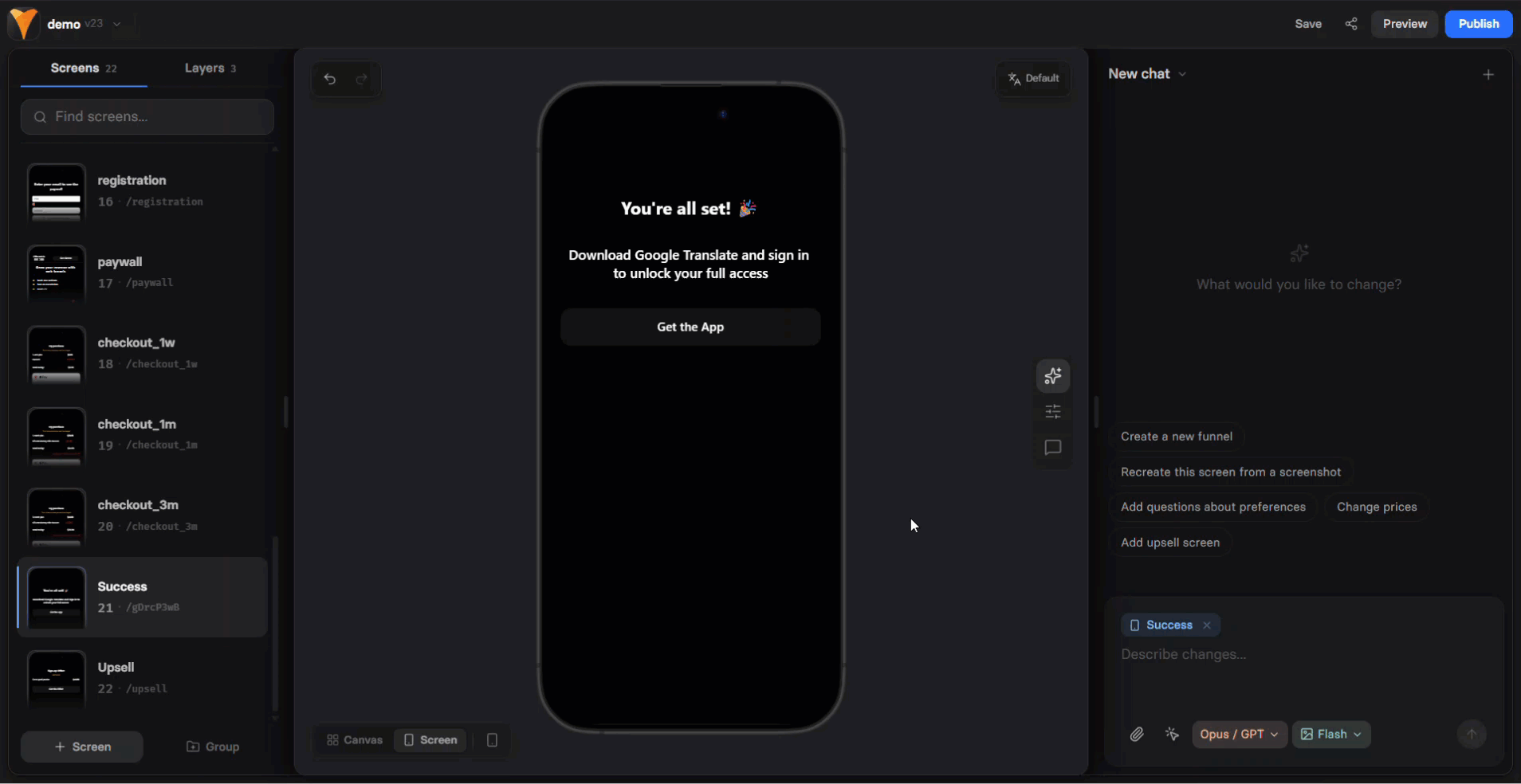
Task: Click the undo arrow icon
Action: coord(330,79)
